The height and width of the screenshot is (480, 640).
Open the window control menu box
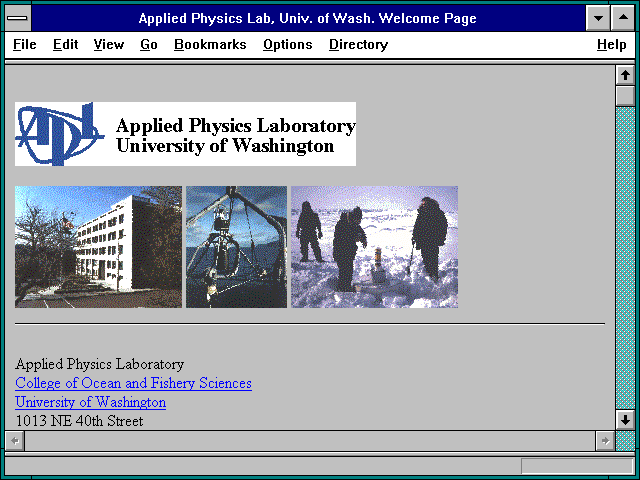(x=18, y=18)
